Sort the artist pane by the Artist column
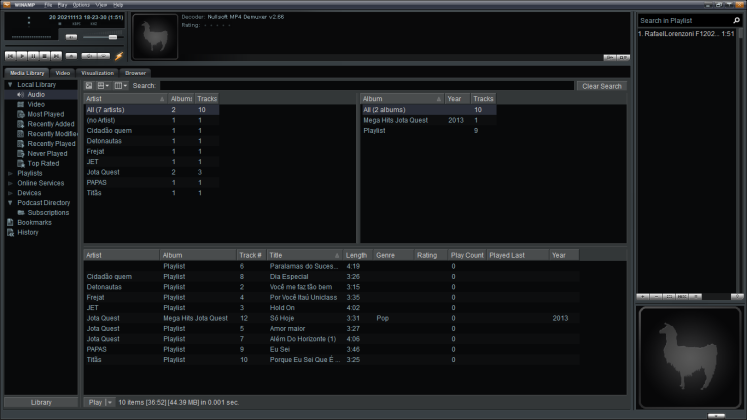Viewport: 747px width, 420px height. (125, 99)
